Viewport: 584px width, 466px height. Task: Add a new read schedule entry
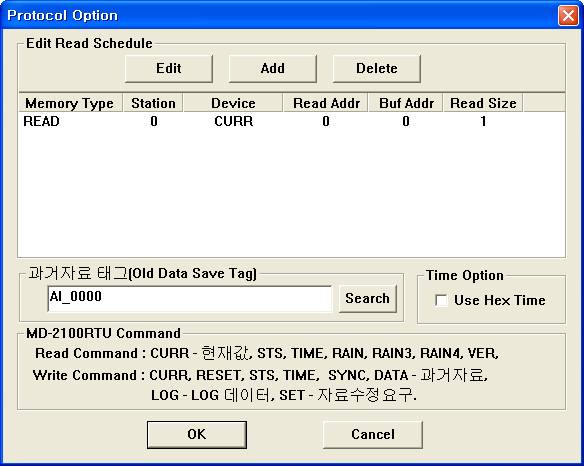[x=273, y=69]
